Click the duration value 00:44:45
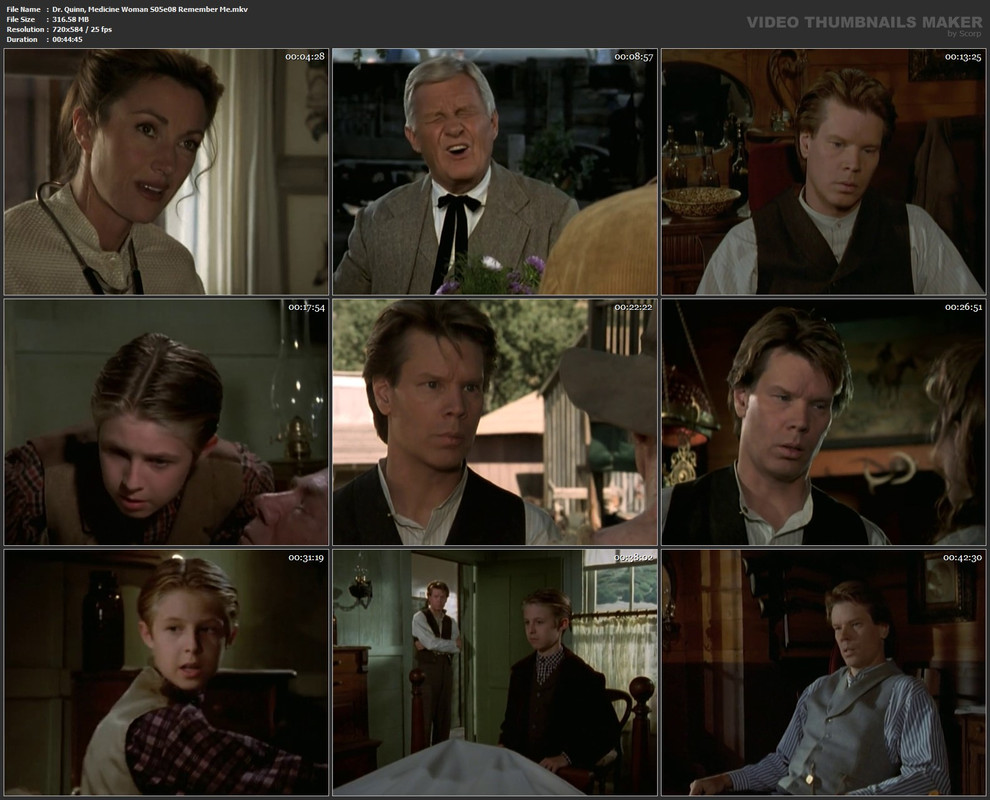Image resolution: width=990 pixels, height=800 pixels. click(x=68, y=40)
